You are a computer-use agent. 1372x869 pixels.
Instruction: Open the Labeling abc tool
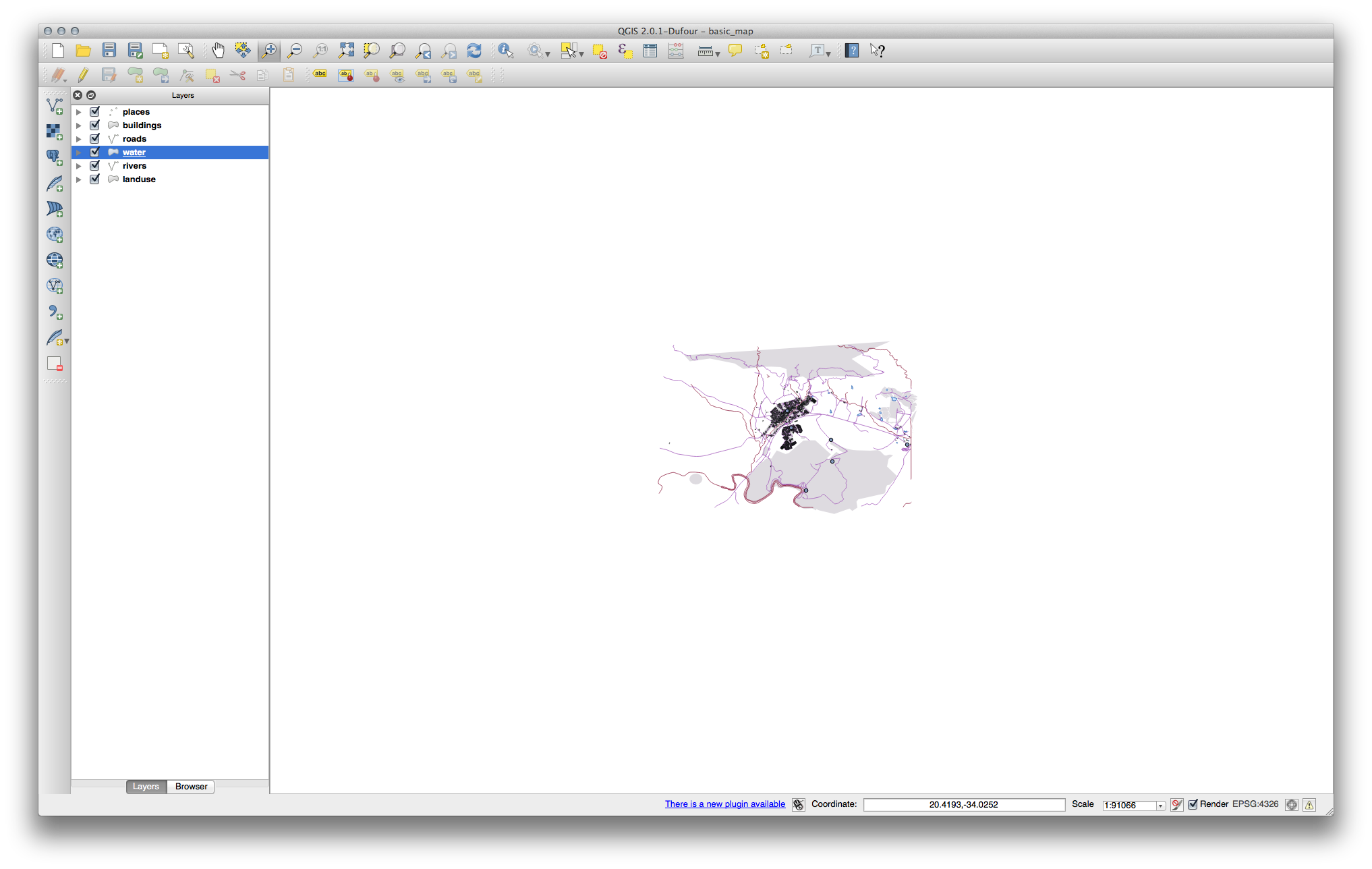click(320, 75)
